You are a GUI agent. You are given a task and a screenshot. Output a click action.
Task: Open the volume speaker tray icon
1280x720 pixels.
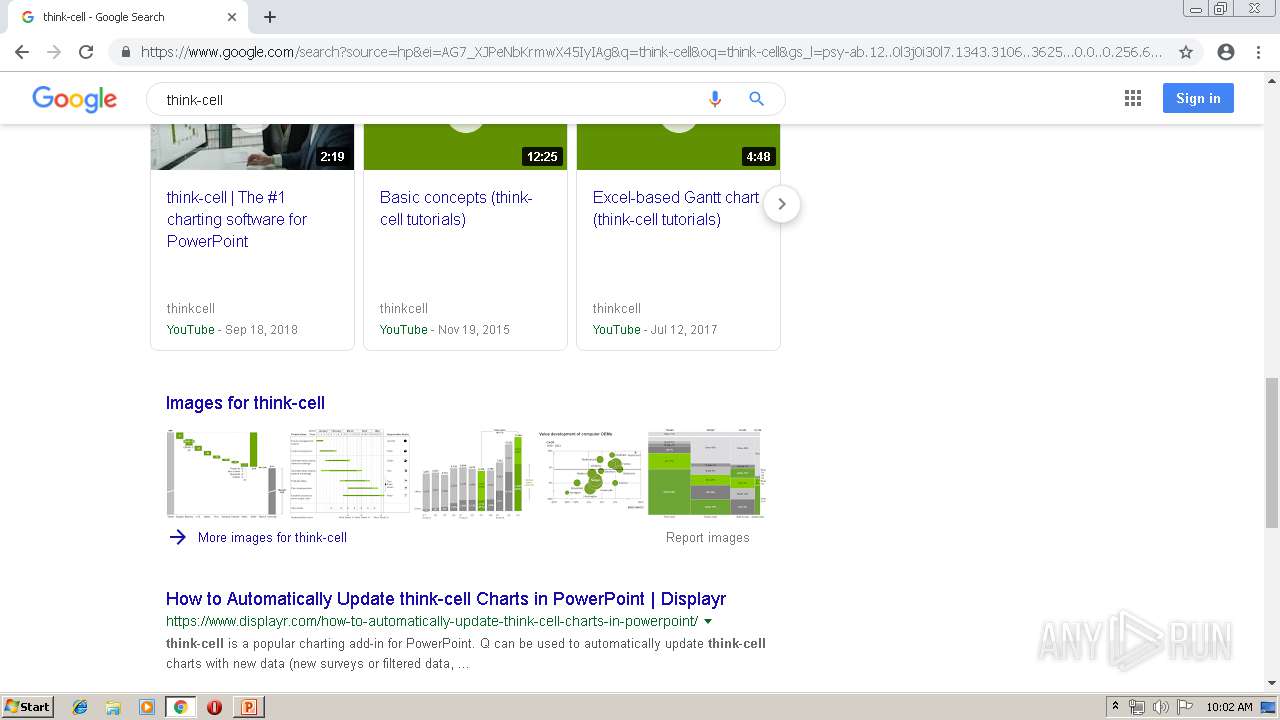coord(1160,707)
